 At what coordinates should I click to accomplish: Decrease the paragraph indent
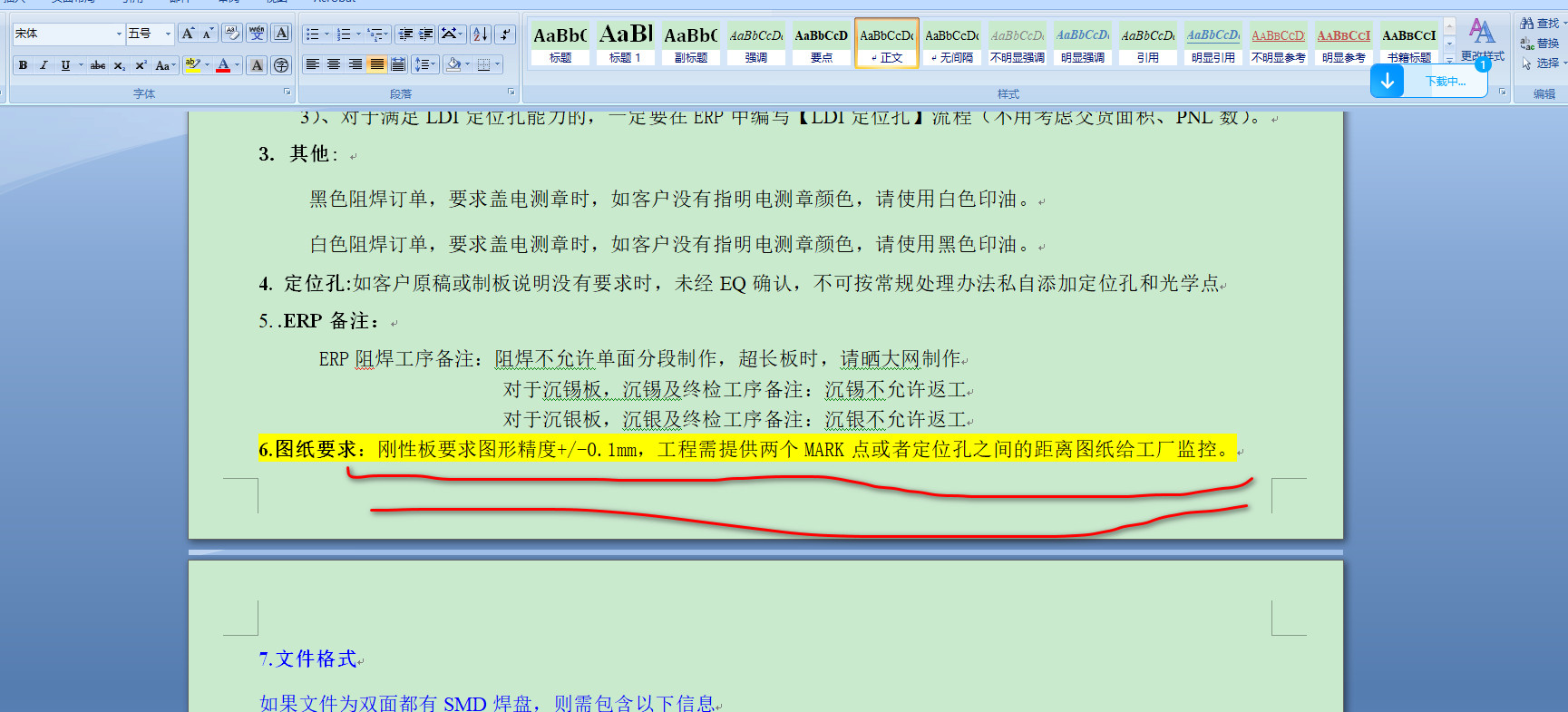[x=405, y=34]
